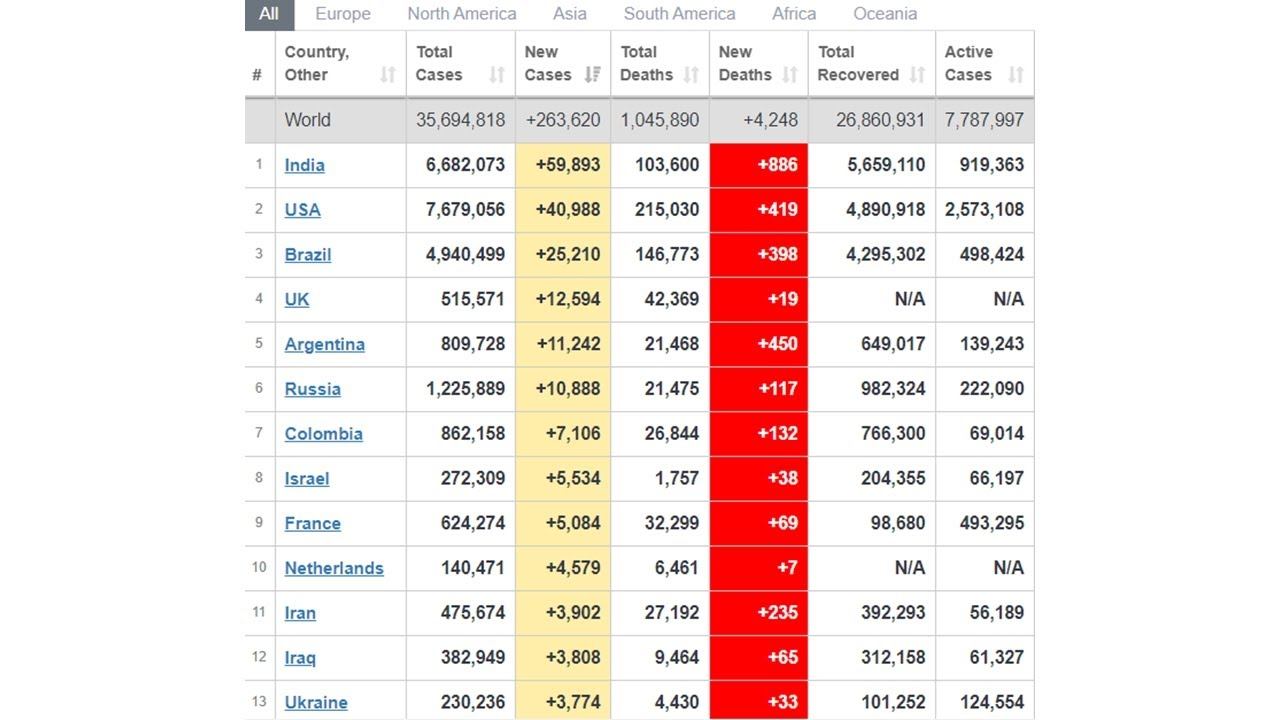This screenshot has width=1280, height=720.
Task: Switch to Europe tab
Action: (x=343, y=14)
